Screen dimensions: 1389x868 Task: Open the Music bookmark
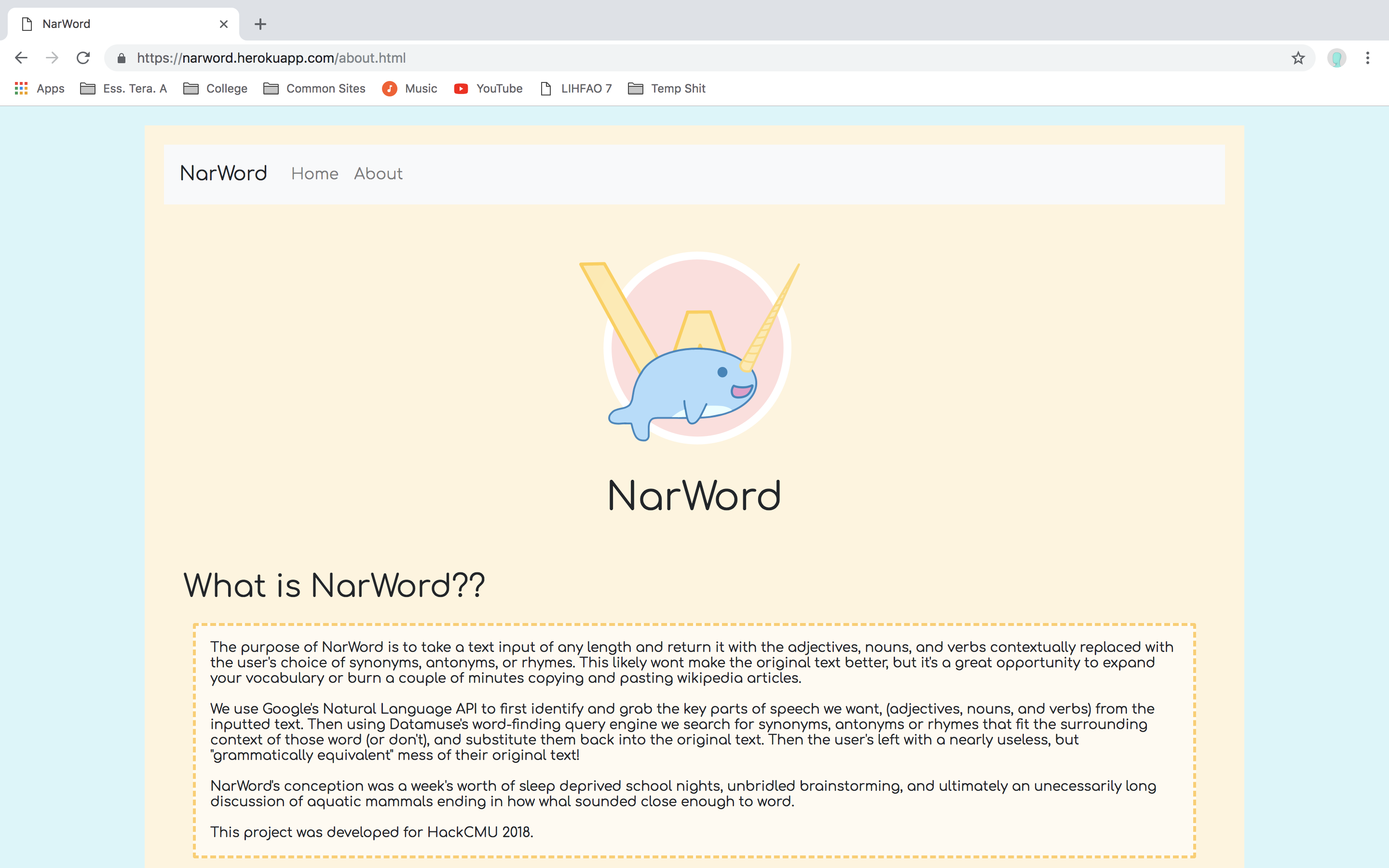pos(410,88)
